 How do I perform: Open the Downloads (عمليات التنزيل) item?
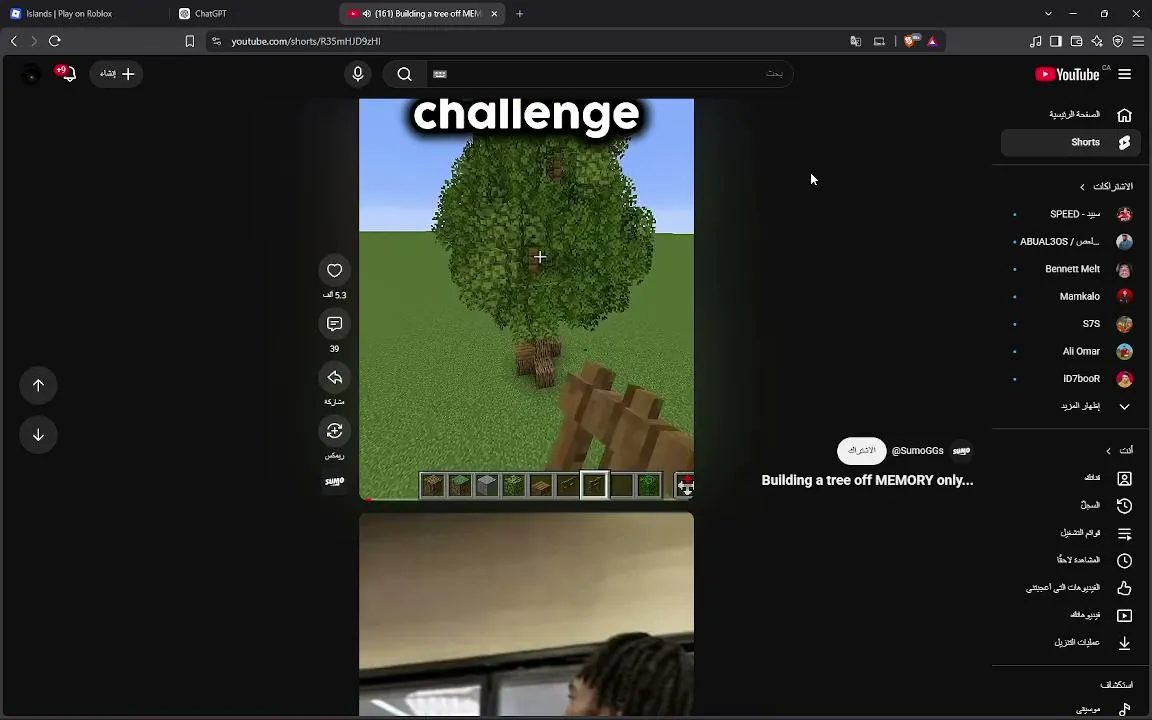coord(1071,643)
